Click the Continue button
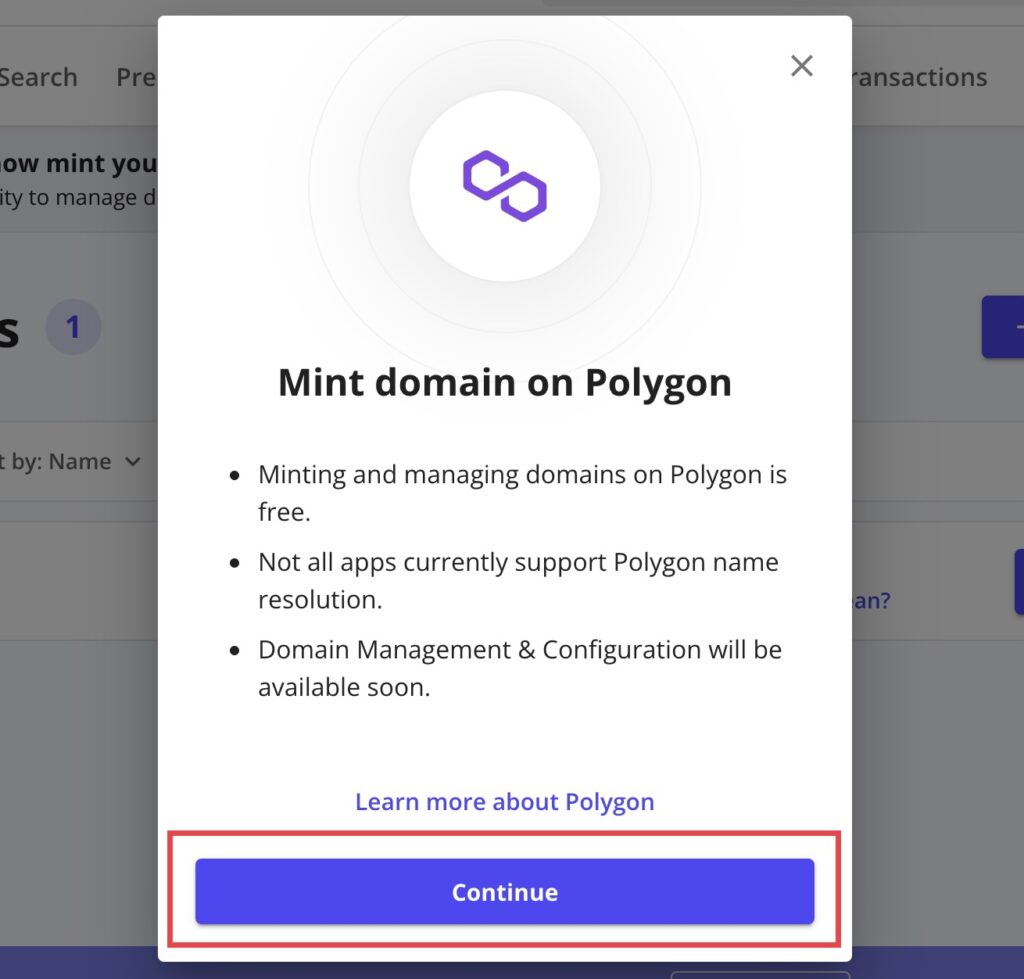1024x979 pixels. [504, 891]
